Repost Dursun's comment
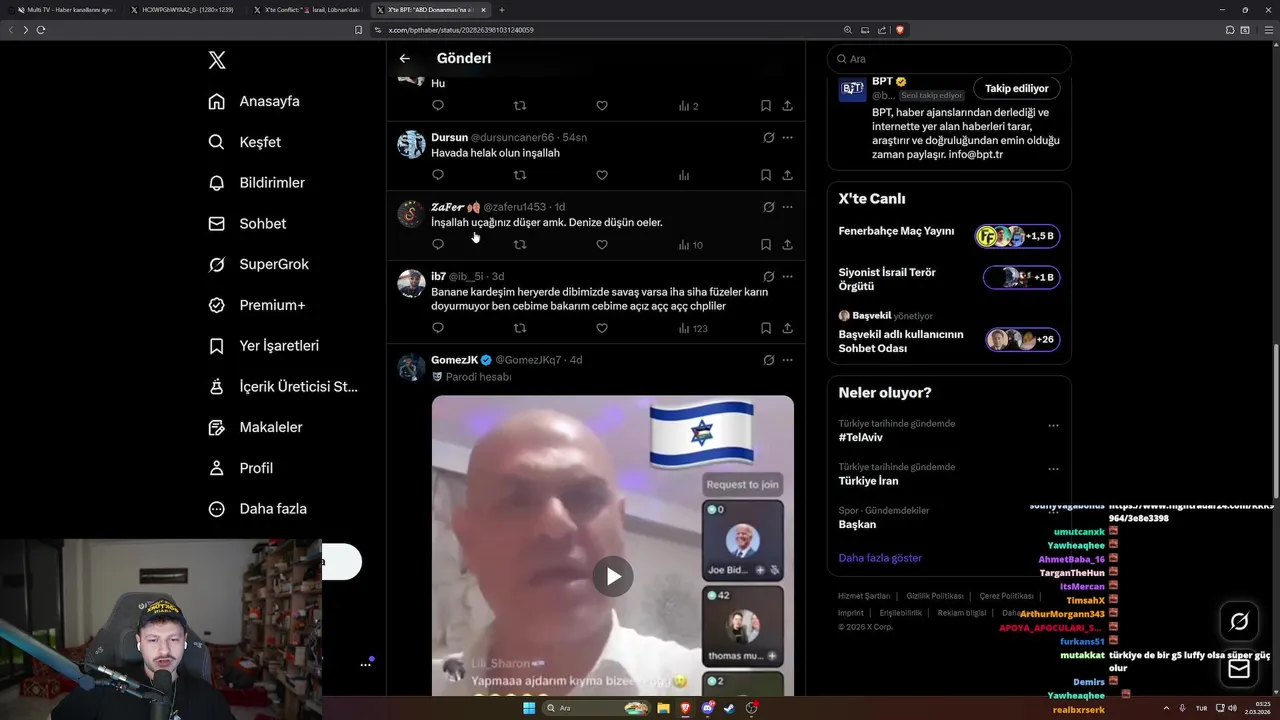Viewport: 1280px width, 720px height. pyautogui.click(x=520, y=175)
